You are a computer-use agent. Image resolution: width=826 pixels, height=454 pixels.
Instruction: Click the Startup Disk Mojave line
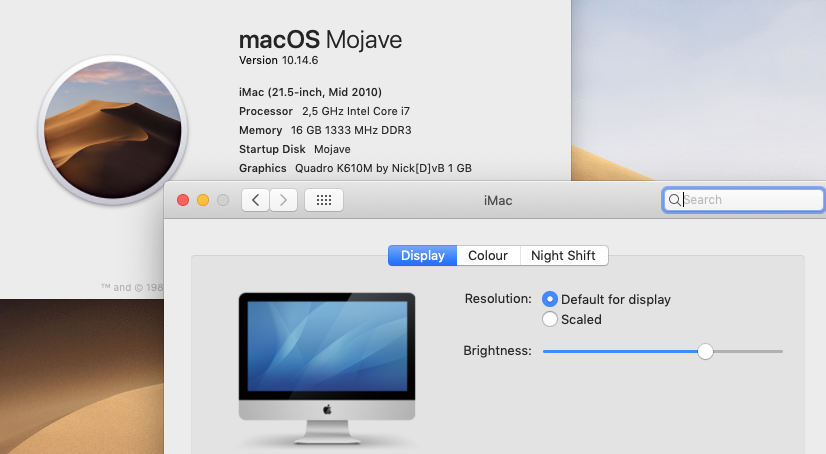pos(294,149)
